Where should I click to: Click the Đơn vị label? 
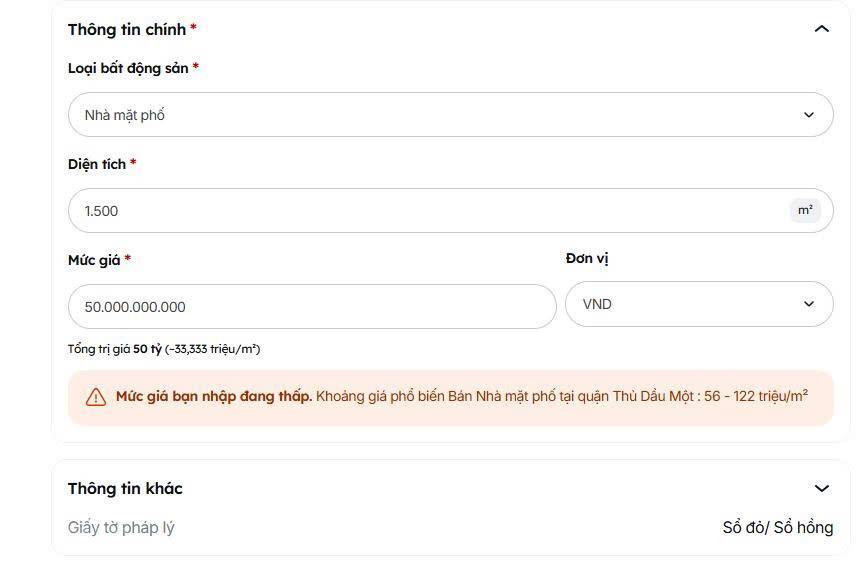(587, 259)
